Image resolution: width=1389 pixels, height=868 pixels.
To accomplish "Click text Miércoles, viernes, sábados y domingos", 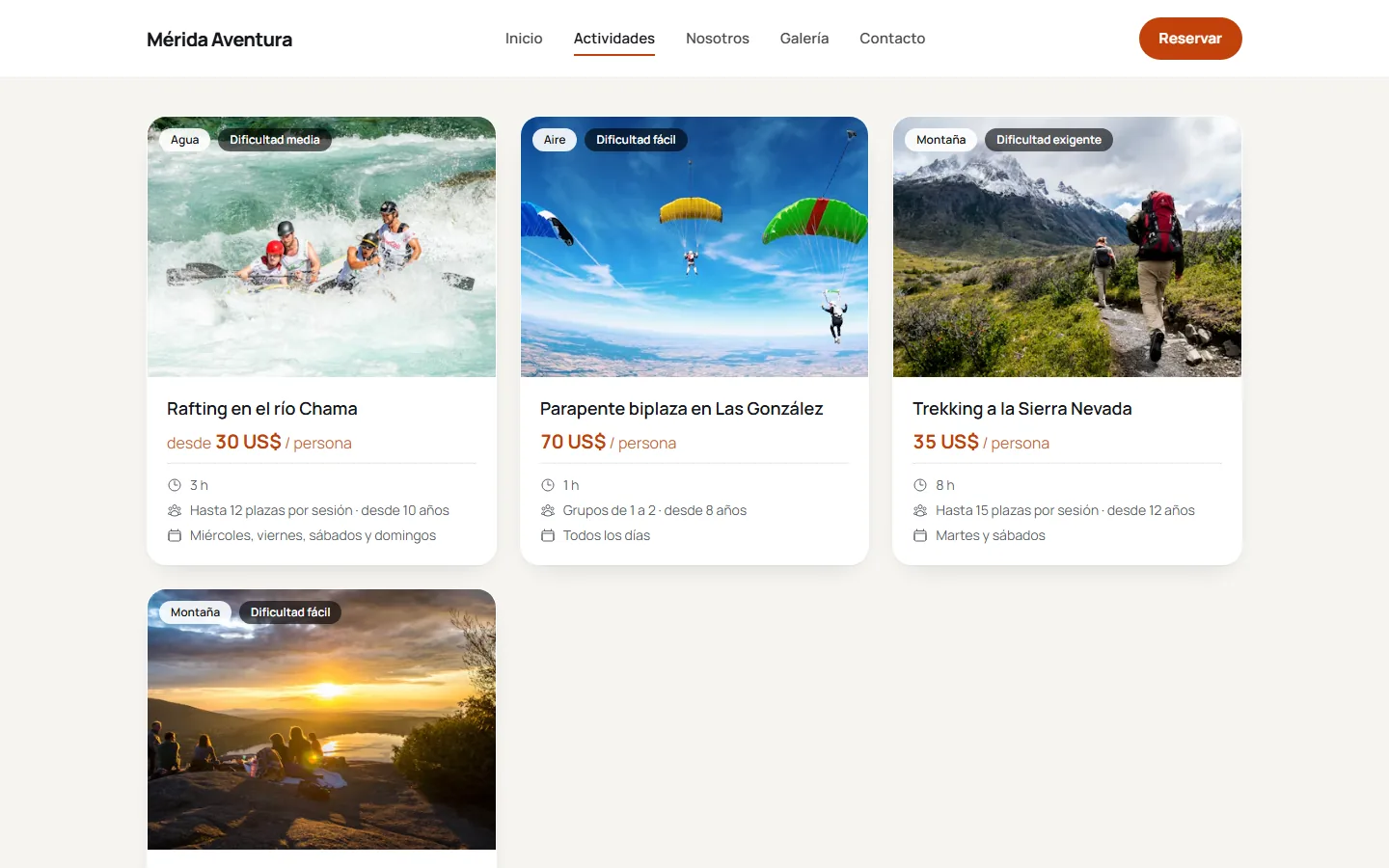I will pyautogui.click(x=313, y=535).
